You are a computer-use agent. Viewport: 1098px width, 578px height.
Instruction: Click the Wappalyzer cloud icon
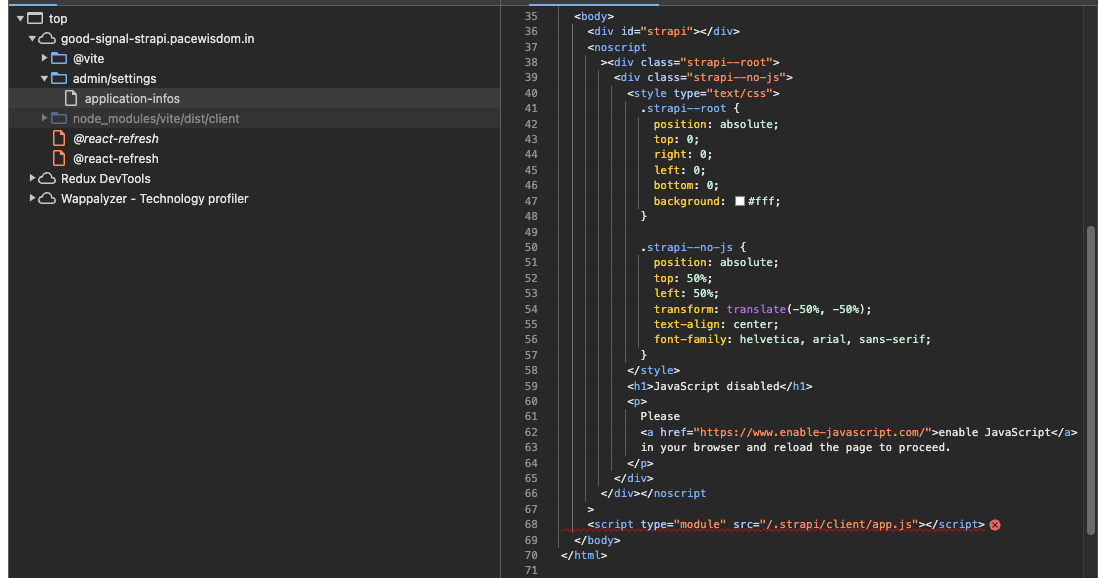[47, 199]
